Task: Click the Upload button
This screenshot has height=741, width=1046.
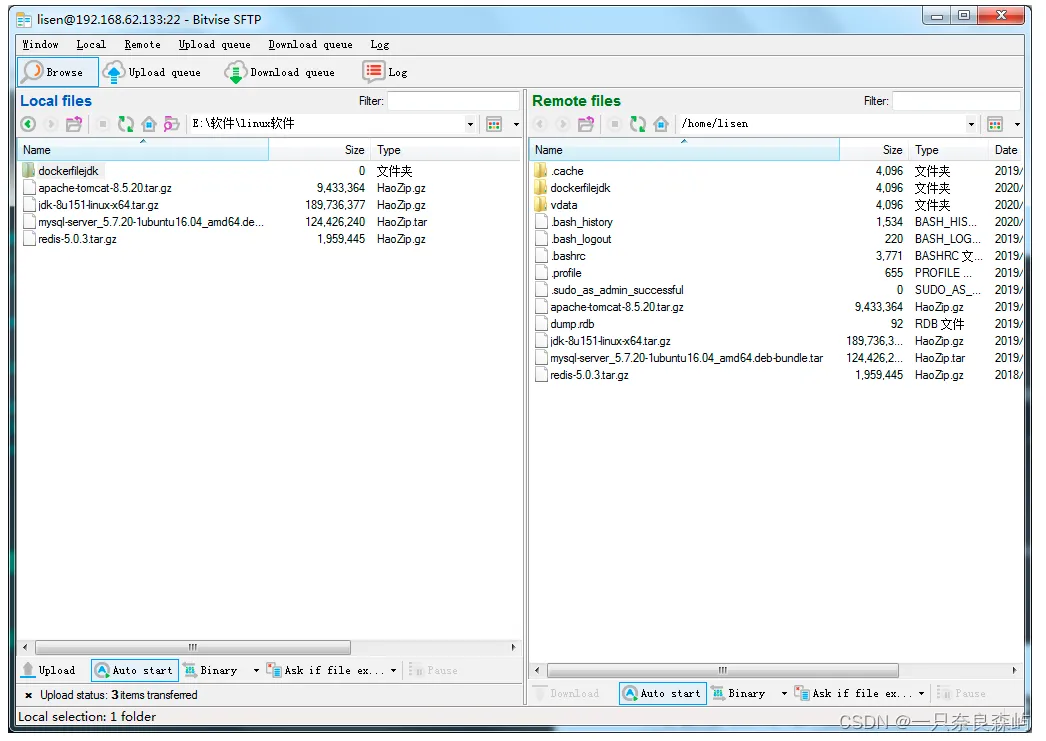Action: (x=49, y=670)
